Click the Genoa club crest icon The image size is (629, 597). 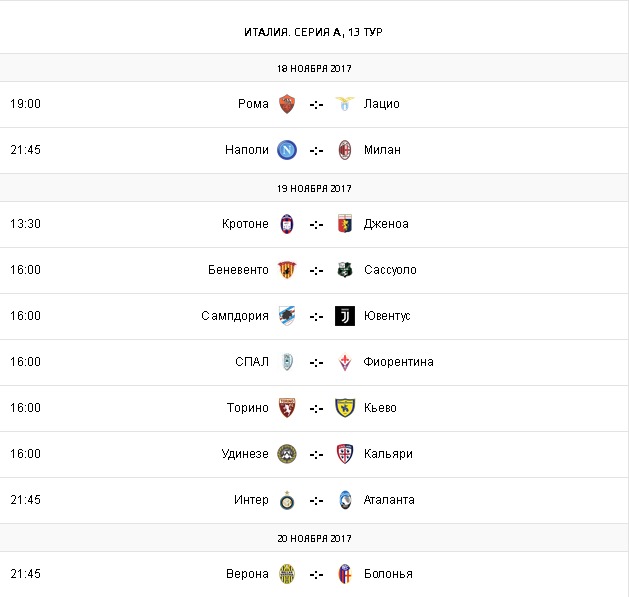coord(345,224)
